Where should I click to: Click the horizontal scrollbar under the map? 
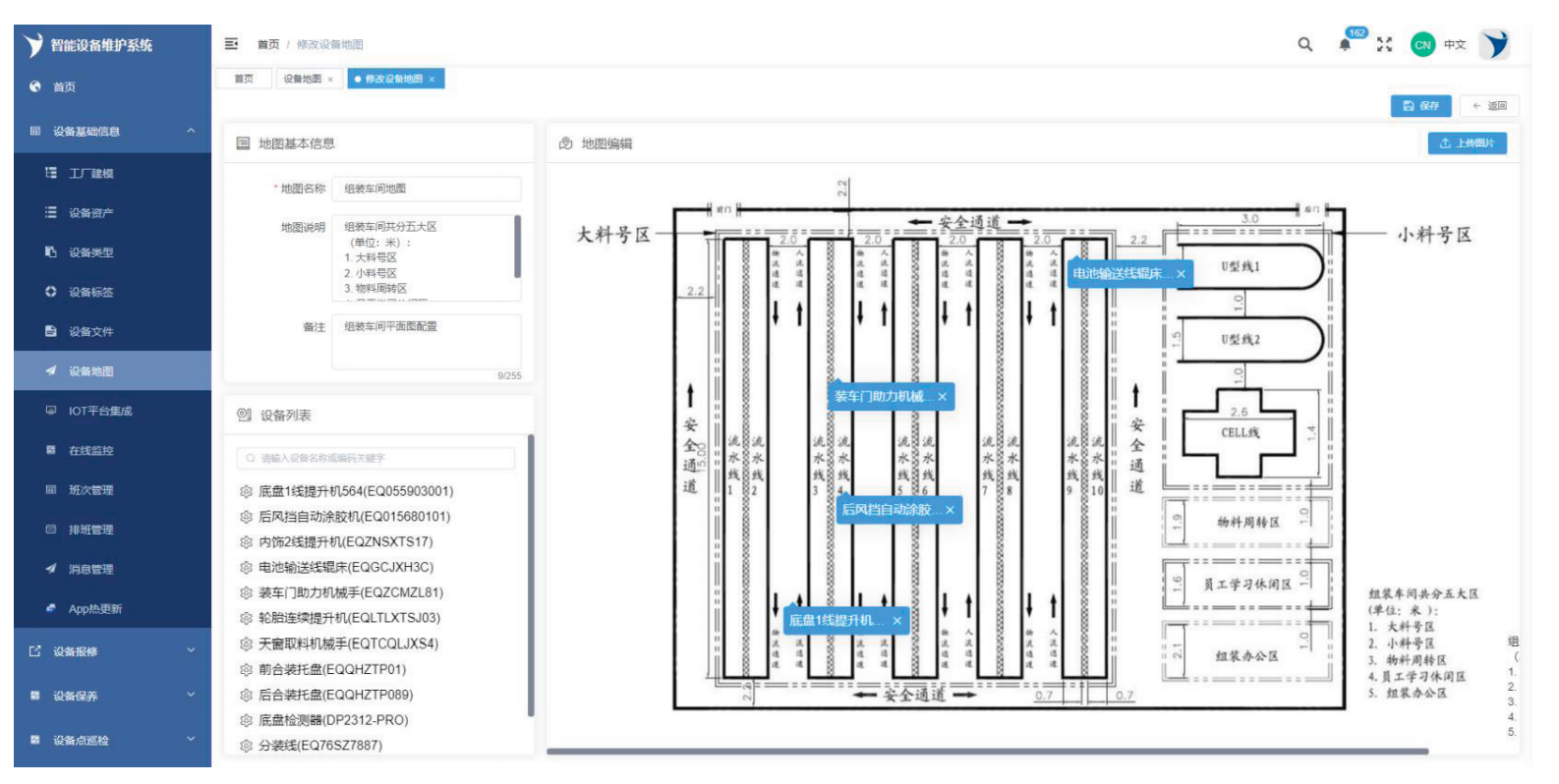tap(986, 752)
